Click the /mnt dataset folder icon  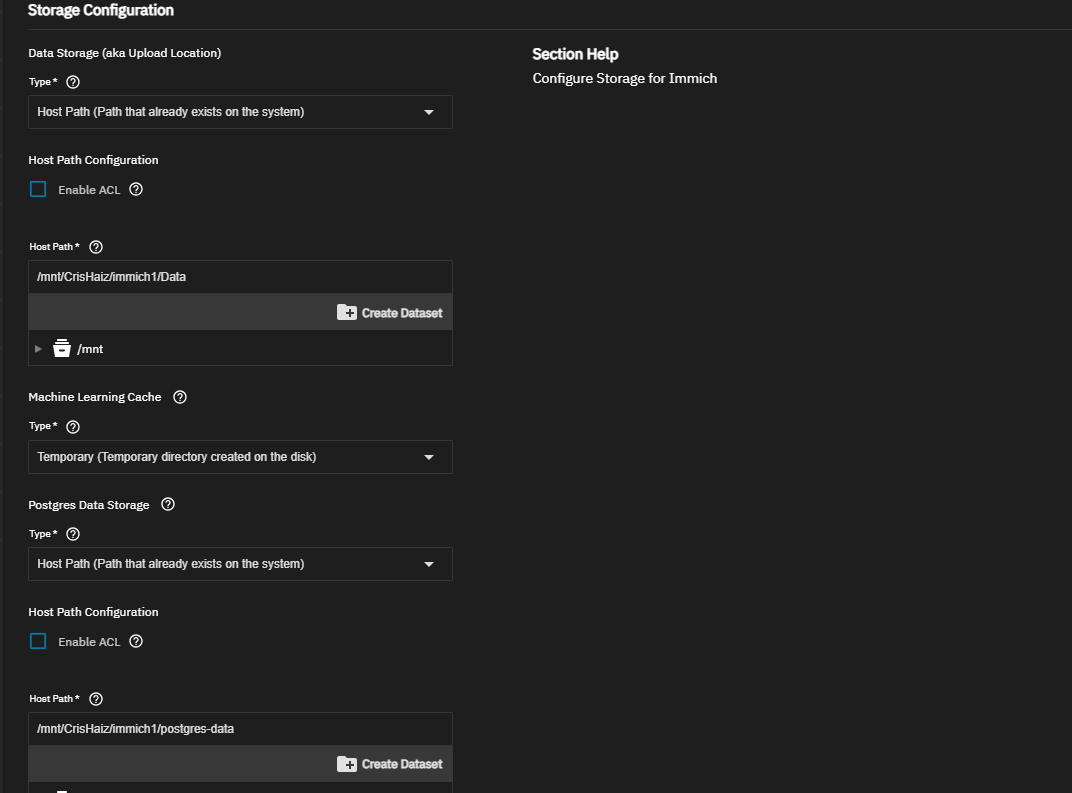pyautogui.click(x=62, y=349)
